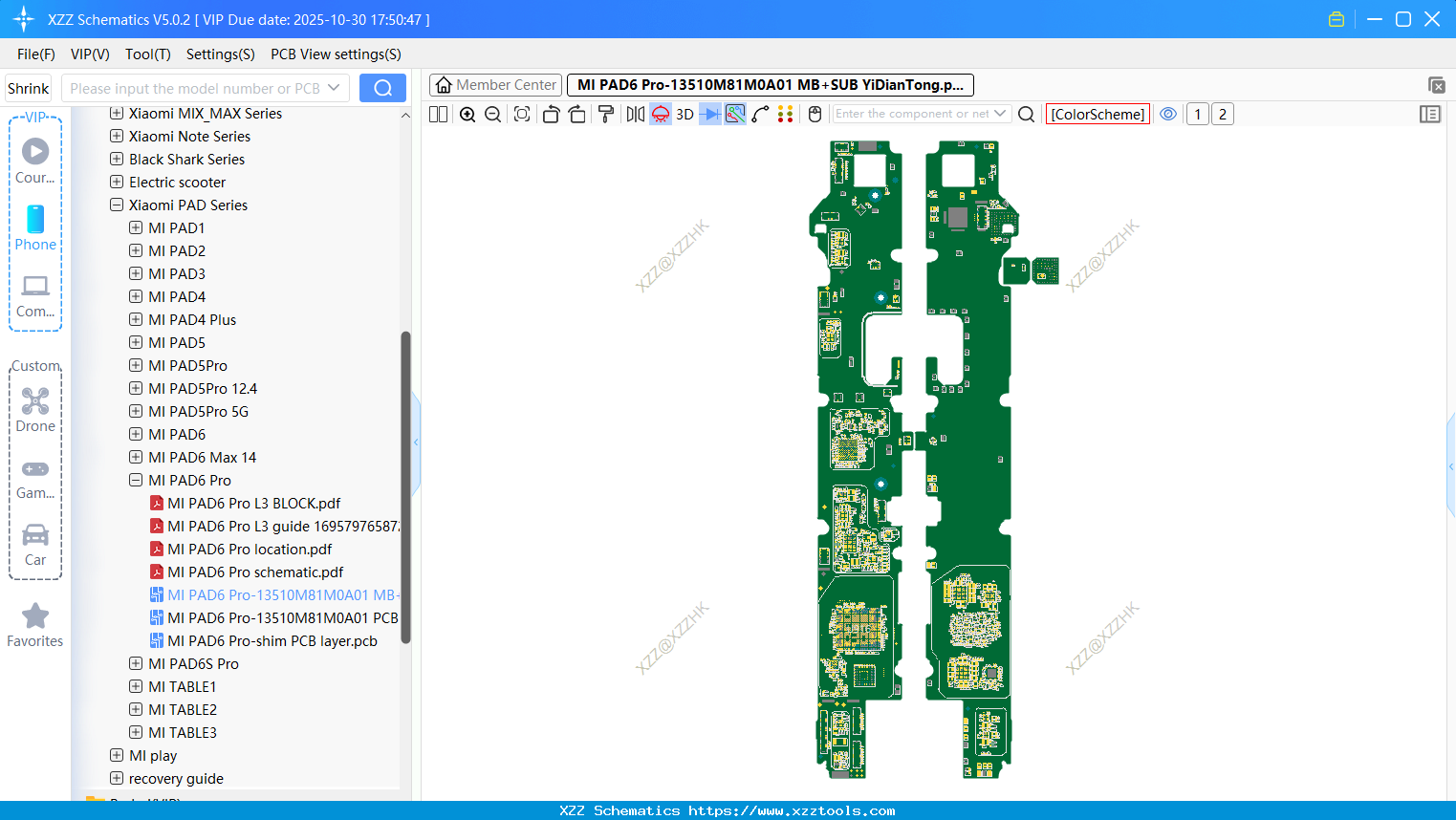Zoom in on the PCB view
Viewport: 1456px width, 820px height.
tap(467, 114)
